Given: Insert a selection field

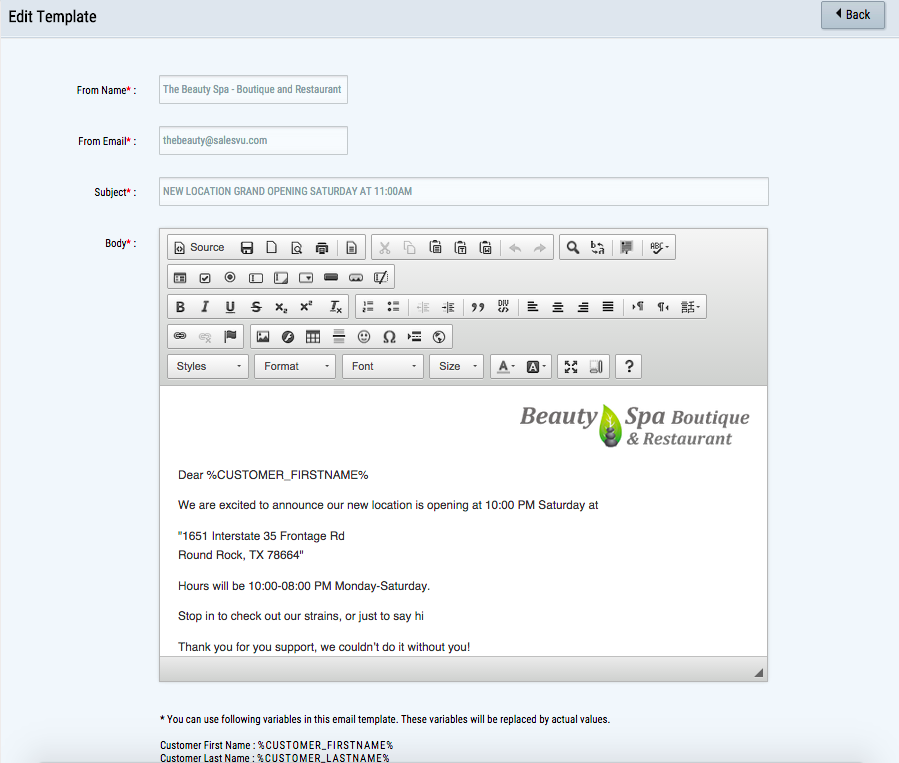Looking at the screenshot, I should [306, 278].
